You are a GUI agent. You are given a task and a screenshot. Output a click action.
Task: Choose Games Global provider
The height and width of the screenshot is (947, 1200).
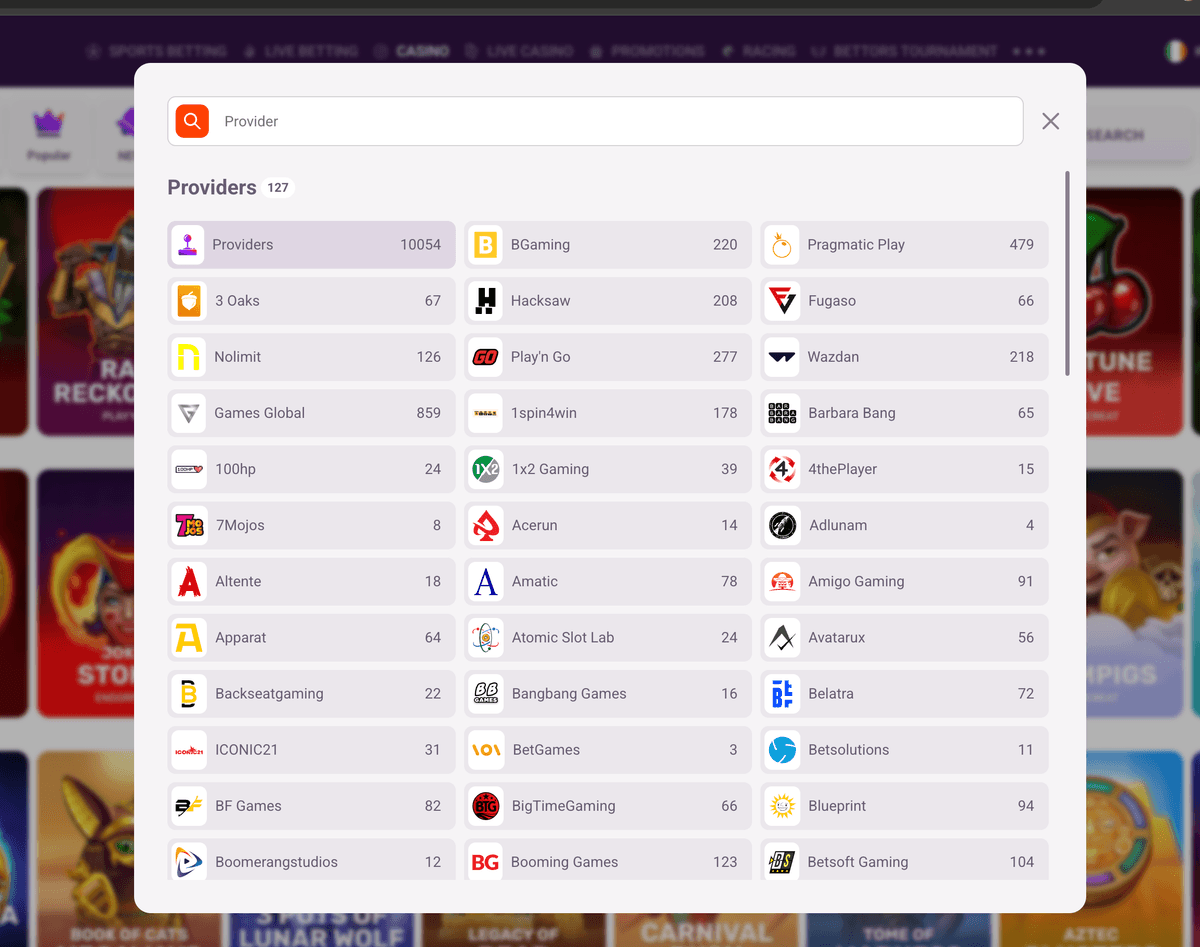(311, 413)
